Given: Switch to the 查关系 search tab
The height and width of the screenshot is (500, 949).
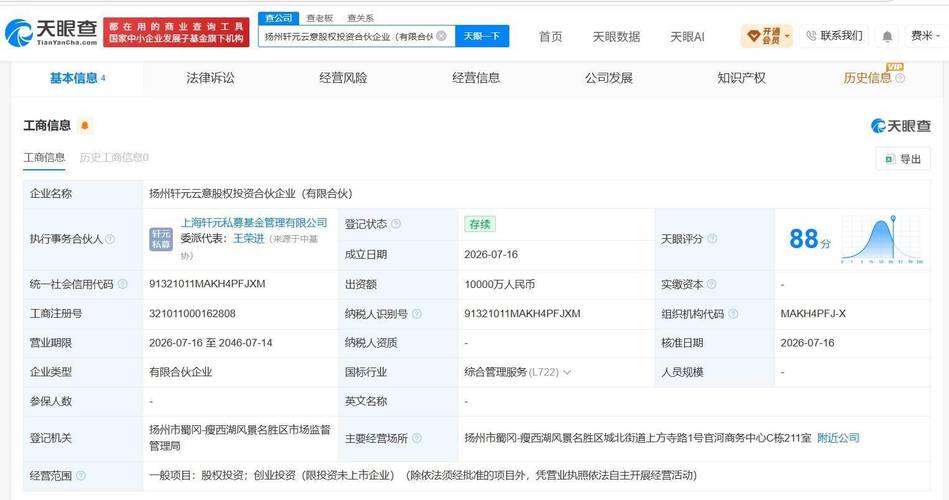Looking at the screenshot, I should (x=361, y=18).
